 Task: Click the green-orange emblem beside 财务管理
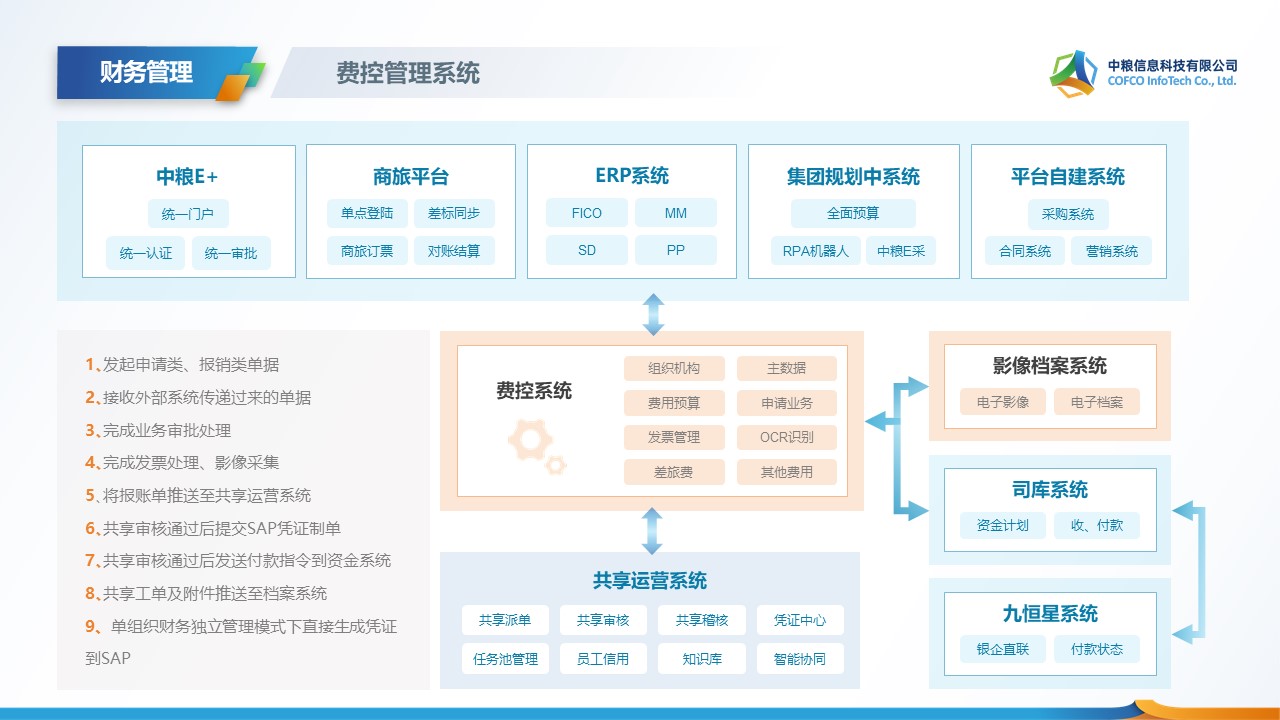241,80
